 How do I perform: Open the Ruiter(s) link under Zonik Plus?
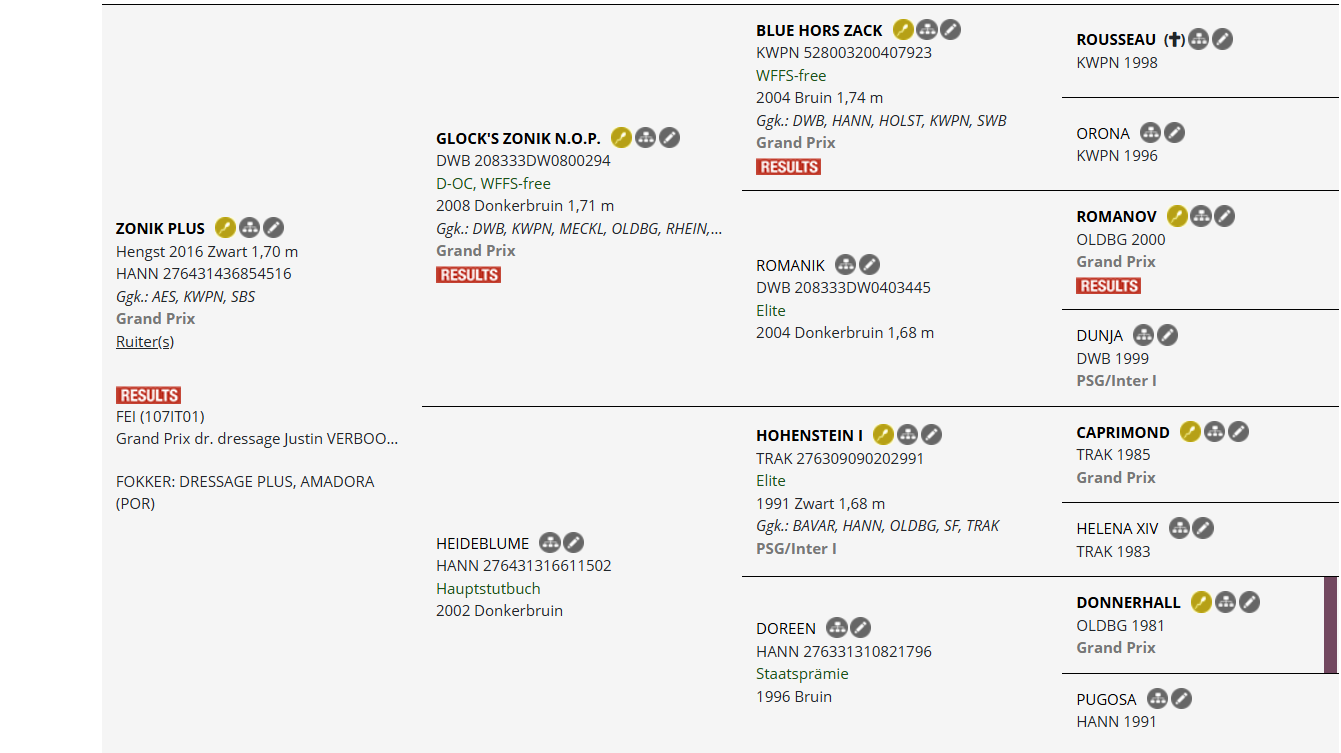click(x=145, y=341)
